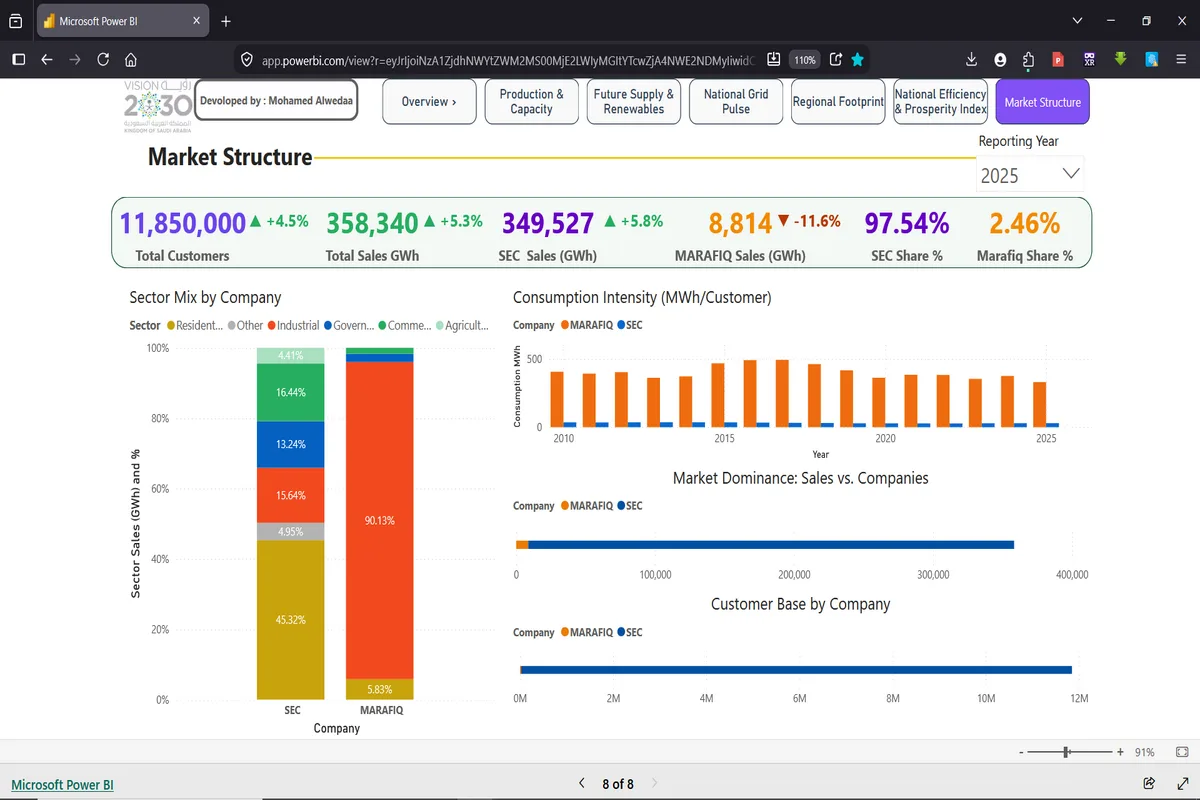Click MARAFIQ legend in Consumption Intensity chart
This screenshot has width=1200, height=800.
(x=586, y=325)
